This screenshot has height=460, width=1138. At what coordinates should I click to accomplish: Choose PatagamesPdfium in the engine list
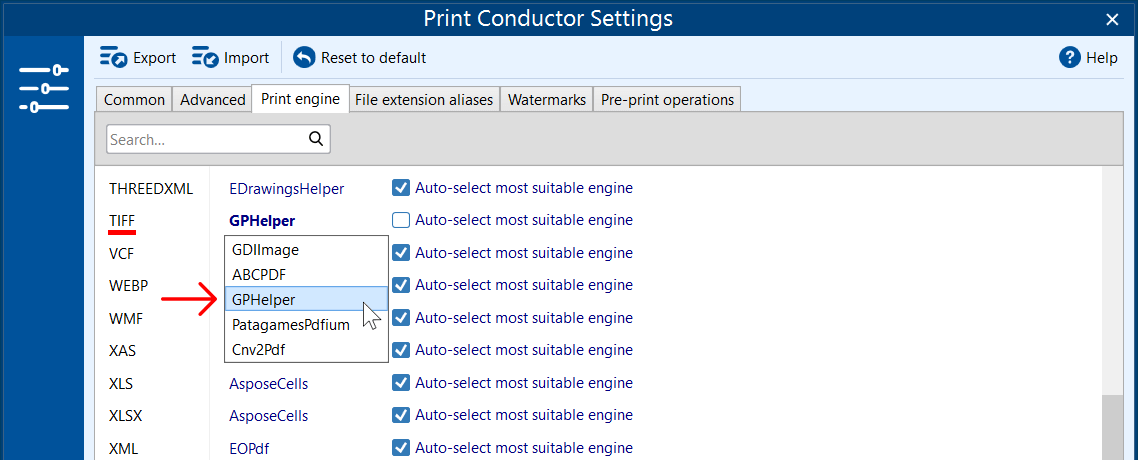[291, 325]
